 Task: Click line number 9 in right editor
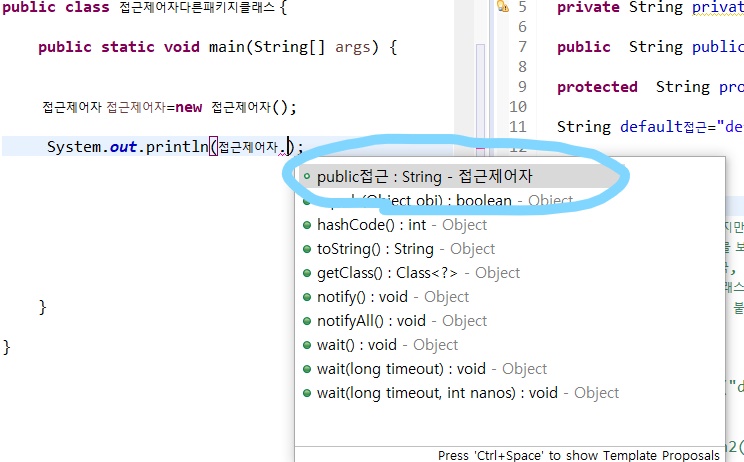click(522, 86)
